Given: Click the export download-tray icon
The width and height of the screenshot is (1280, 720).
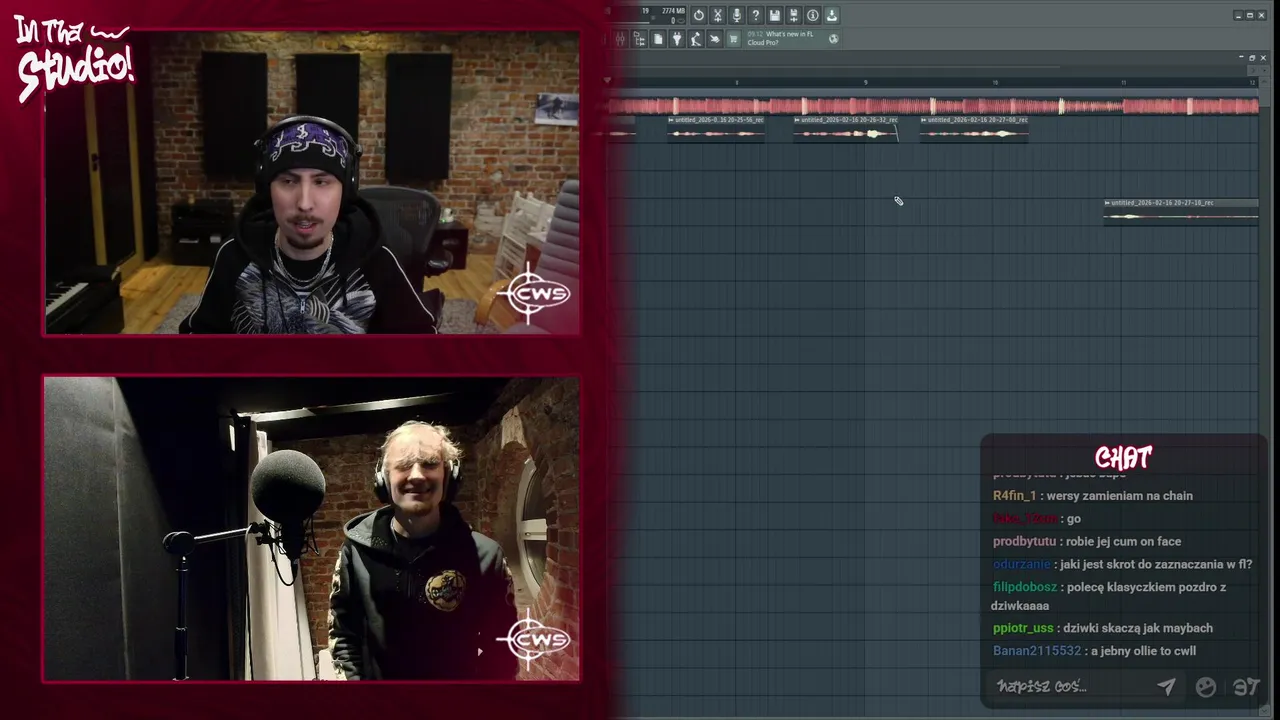Looking at the screenshot, I should pos(832,15).
